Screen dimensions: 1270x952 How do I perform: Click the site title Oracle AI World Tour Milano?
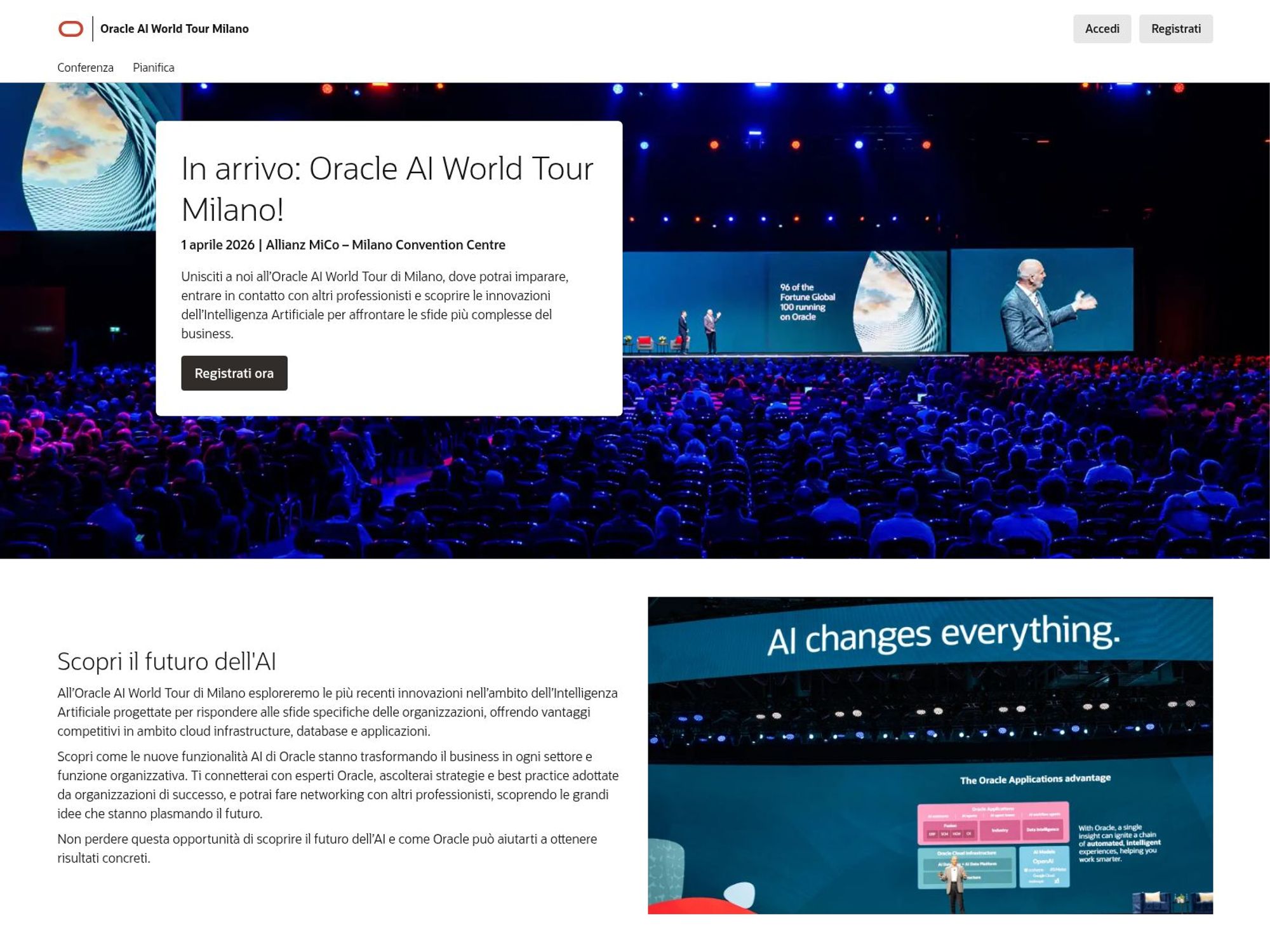tap(175, 29)
